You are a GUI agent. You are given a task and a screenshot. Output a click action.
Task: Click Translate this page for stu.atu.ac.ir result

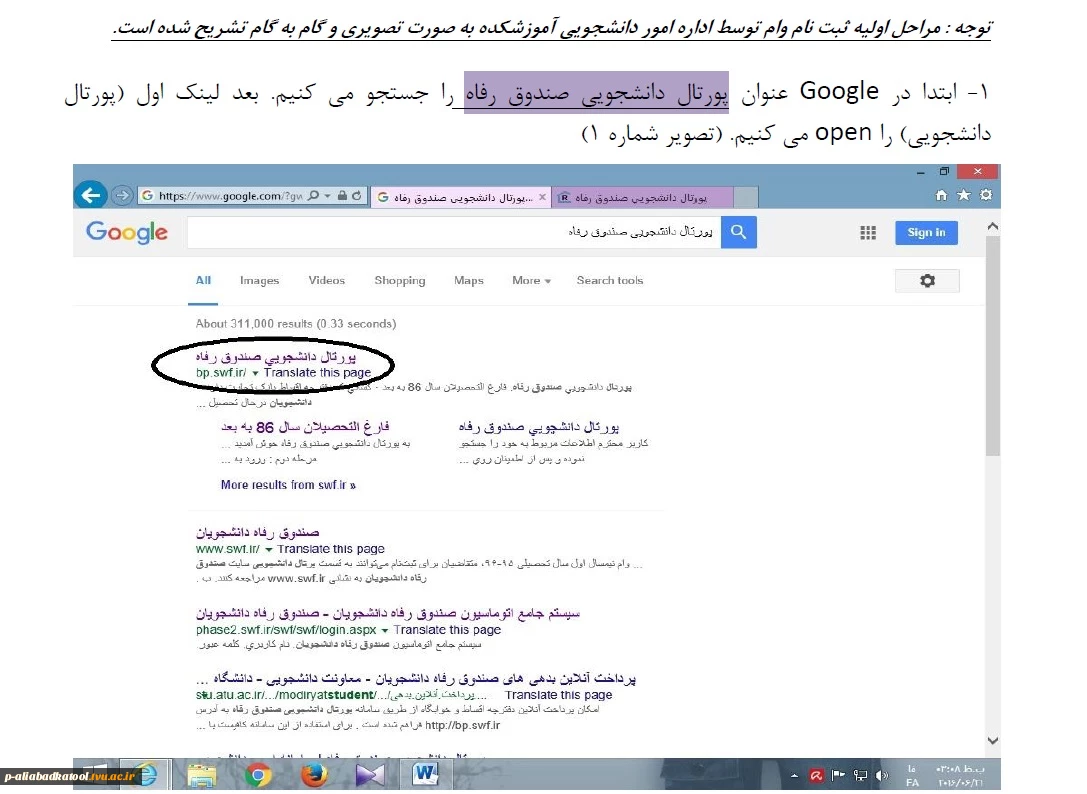point(559,696)
